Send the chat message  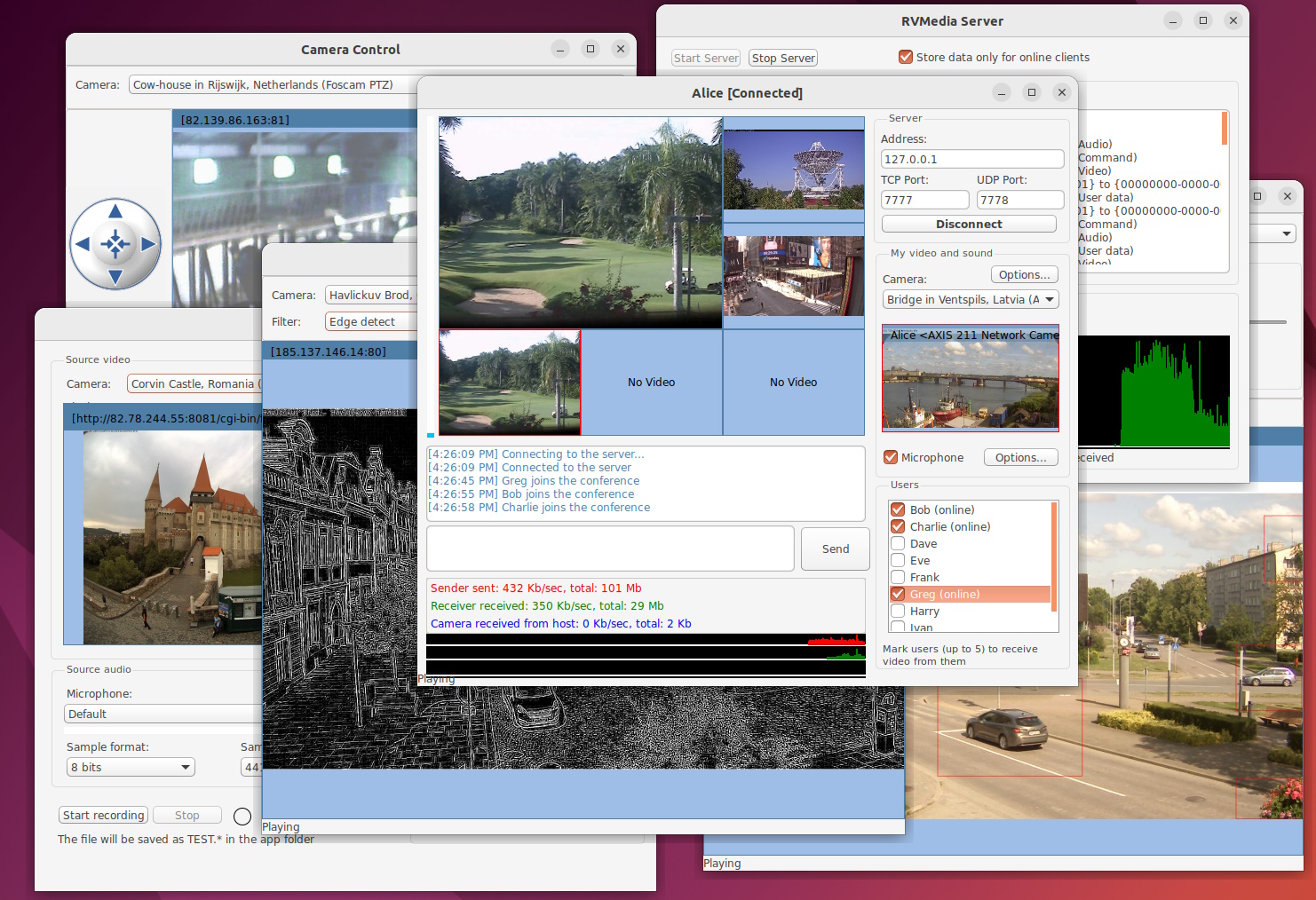point(834,549)
